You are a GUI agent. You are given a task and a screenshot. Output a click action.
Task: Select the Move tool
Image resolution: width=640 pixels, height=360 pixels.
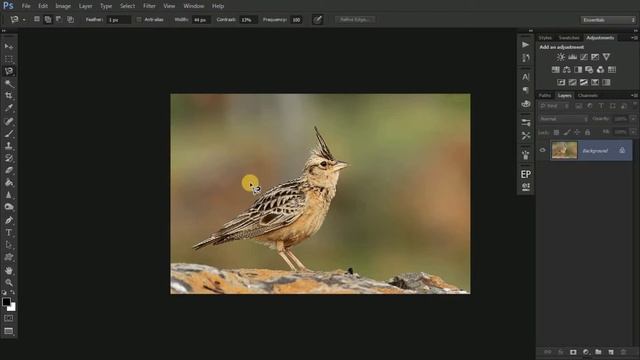[9, 46]
